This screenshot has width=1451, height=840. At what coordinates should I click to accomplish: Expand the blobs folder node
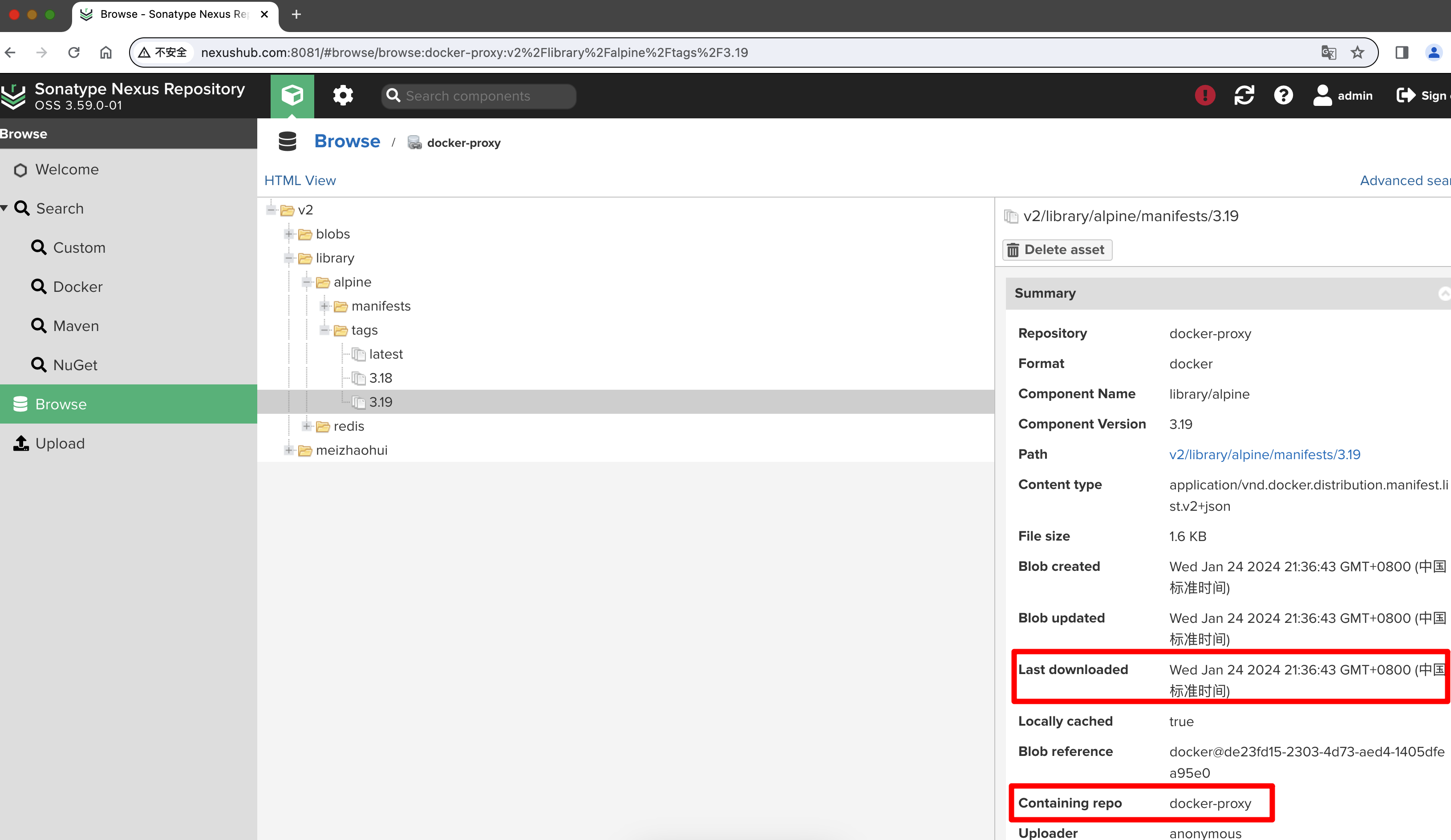tap(289, 234)
